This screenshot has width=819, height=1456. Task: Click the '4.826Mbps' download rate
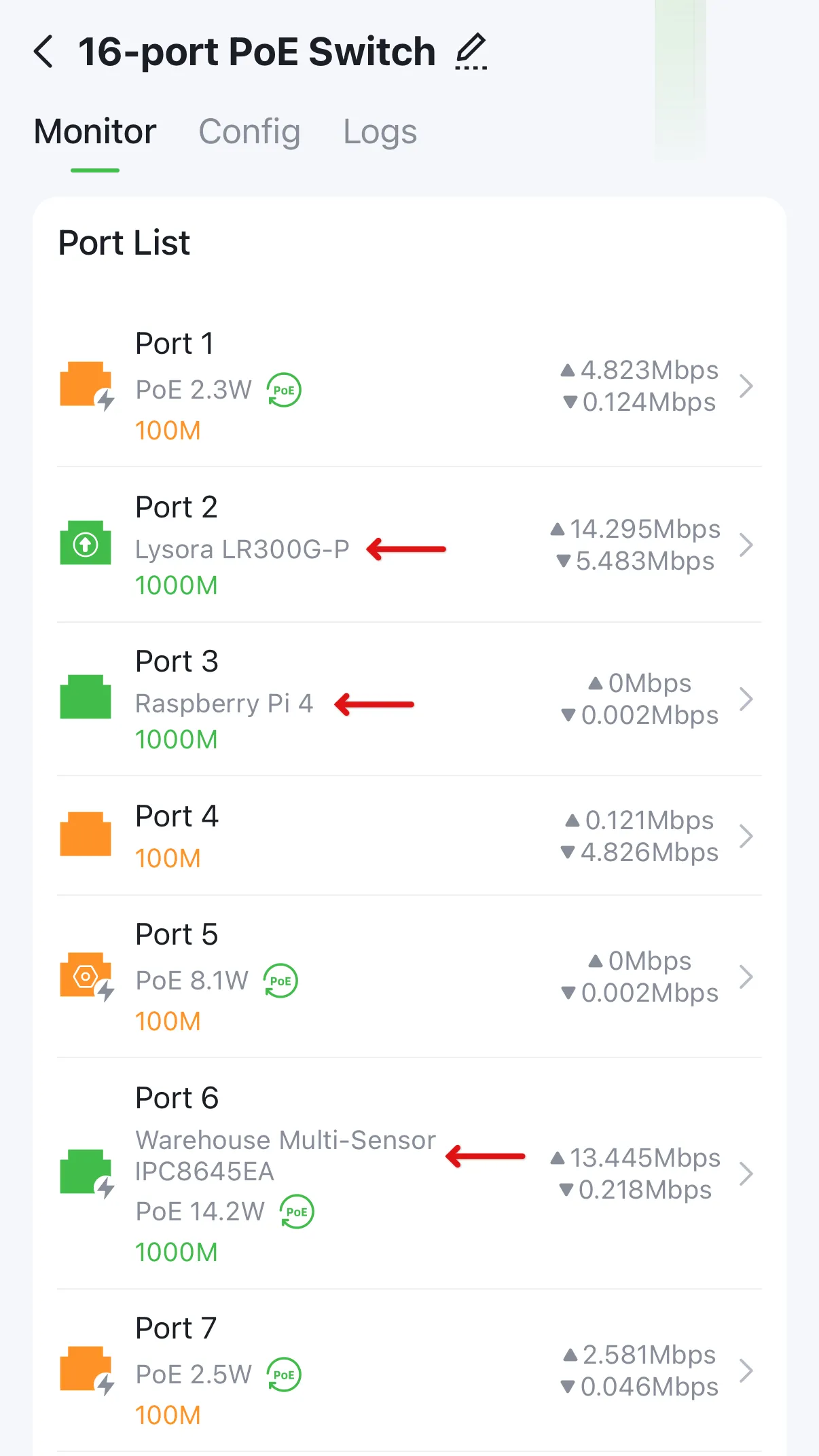(x=649, y=852)
